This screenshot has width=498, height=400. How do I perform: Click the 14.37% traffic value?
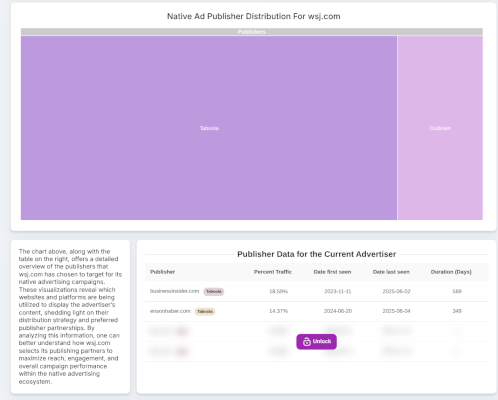click(x=278, y=311)
